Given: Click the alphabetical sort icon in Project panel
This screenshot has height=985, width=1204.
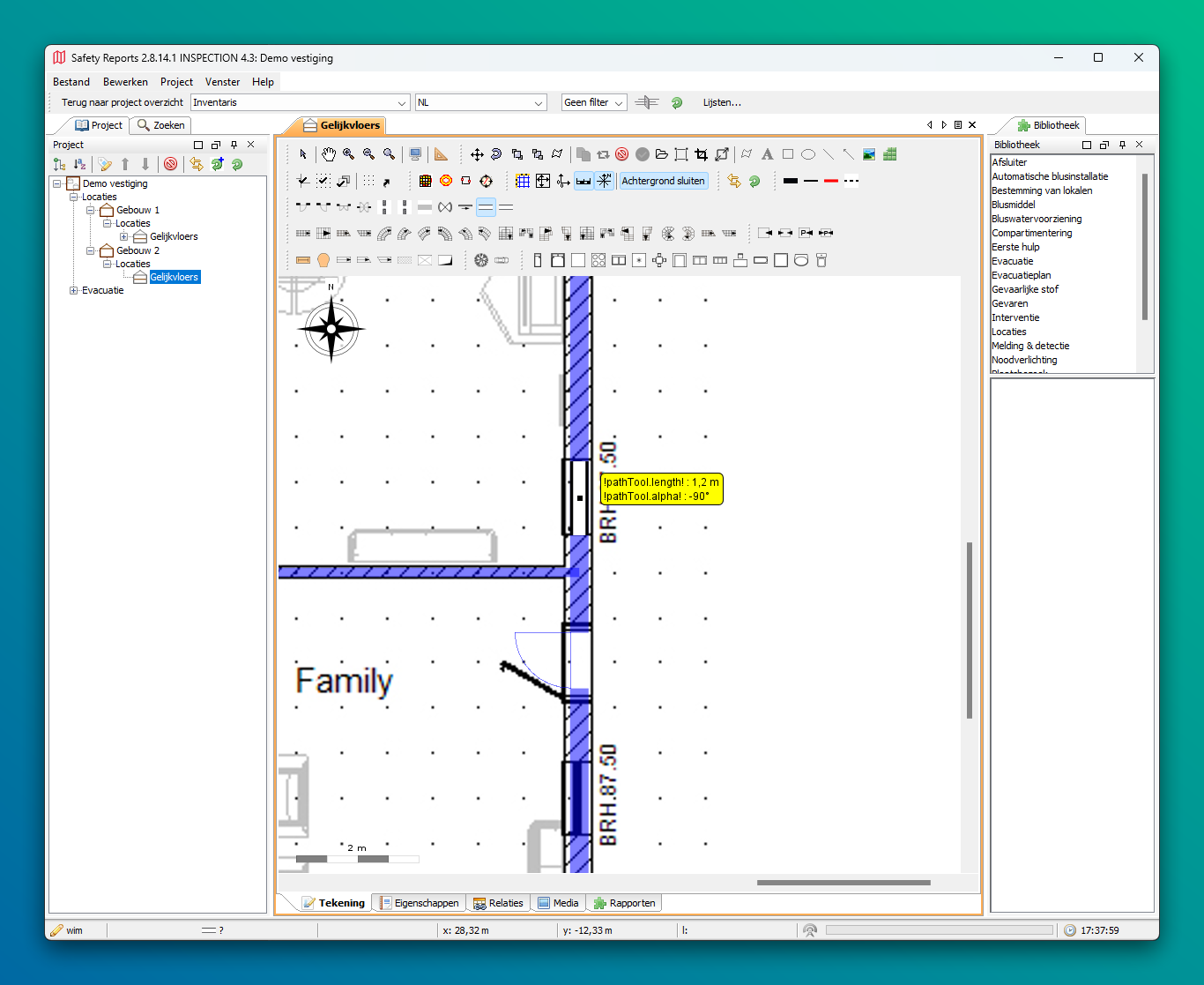Looking at the screenshot, I should coord(79,164).
